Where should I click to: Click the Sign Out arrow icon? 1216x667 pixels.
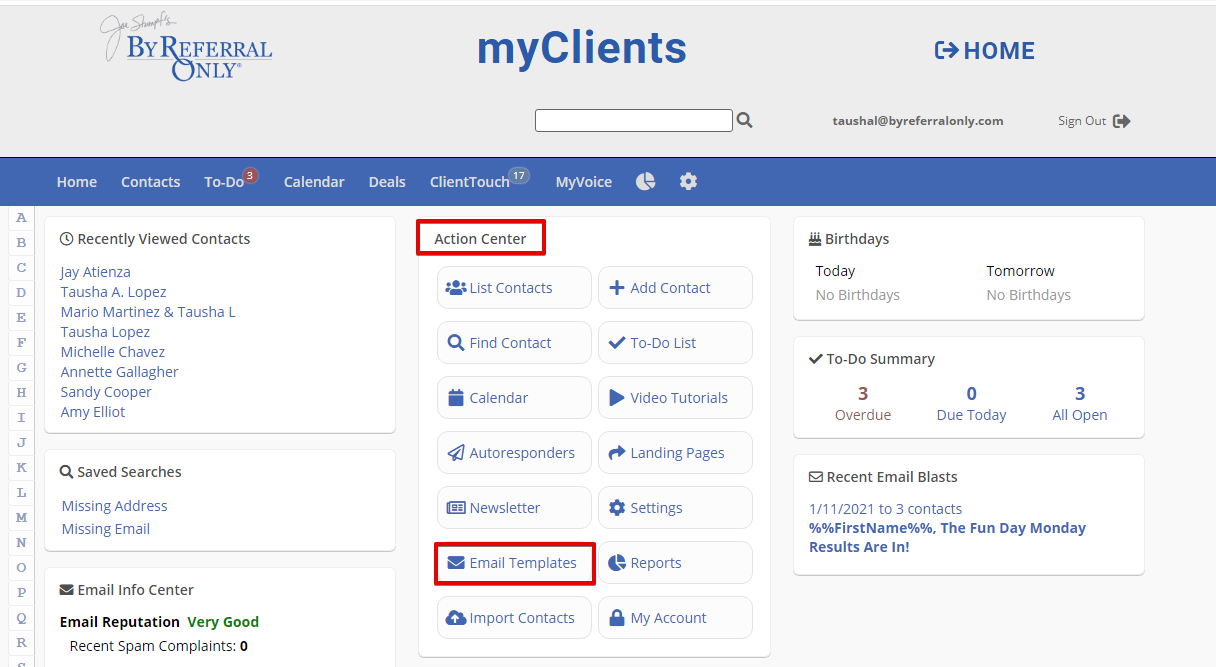(1122, 121)
